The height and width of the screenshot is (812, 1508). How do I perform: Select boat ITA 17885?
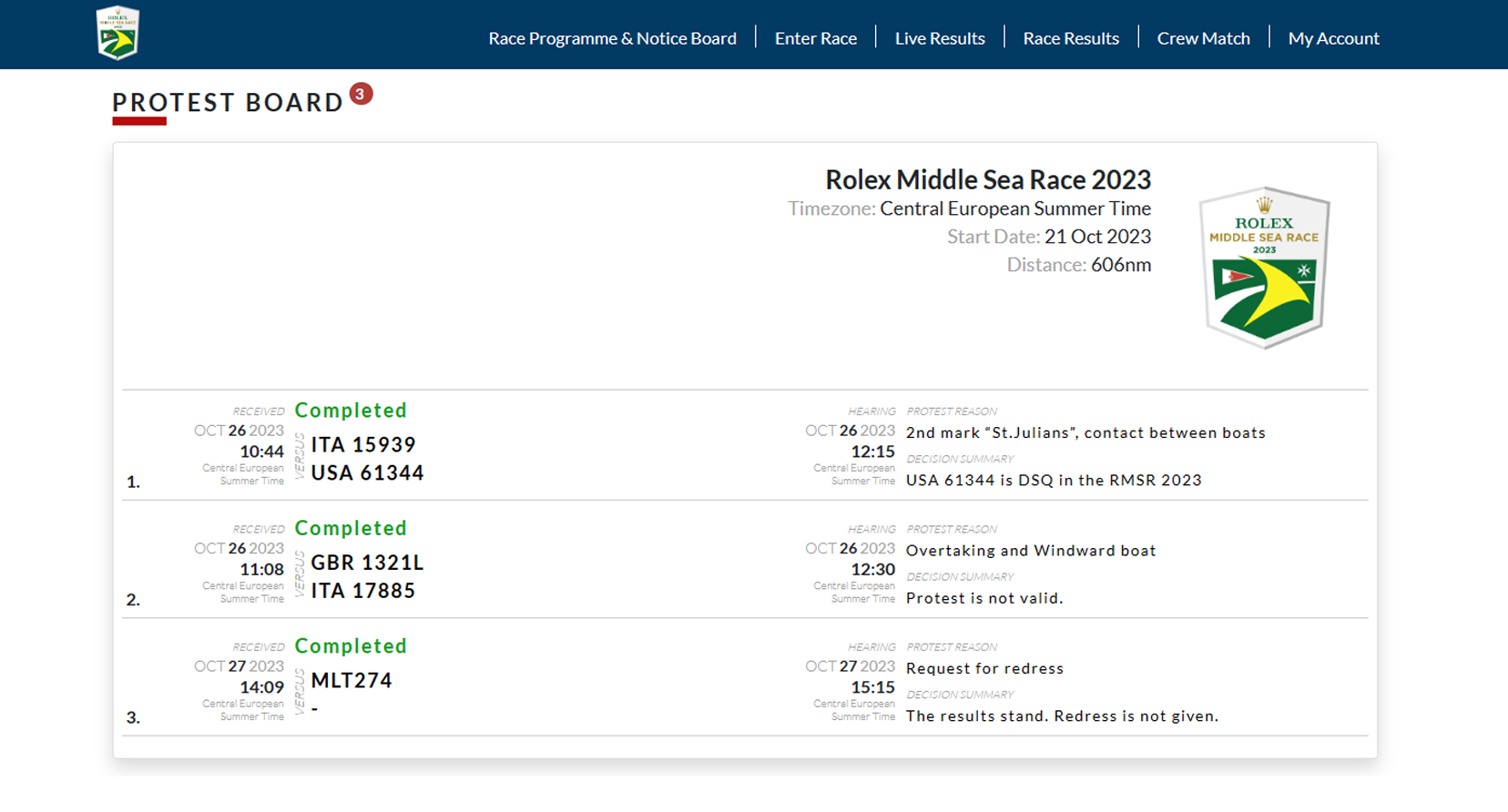(363, 591)
